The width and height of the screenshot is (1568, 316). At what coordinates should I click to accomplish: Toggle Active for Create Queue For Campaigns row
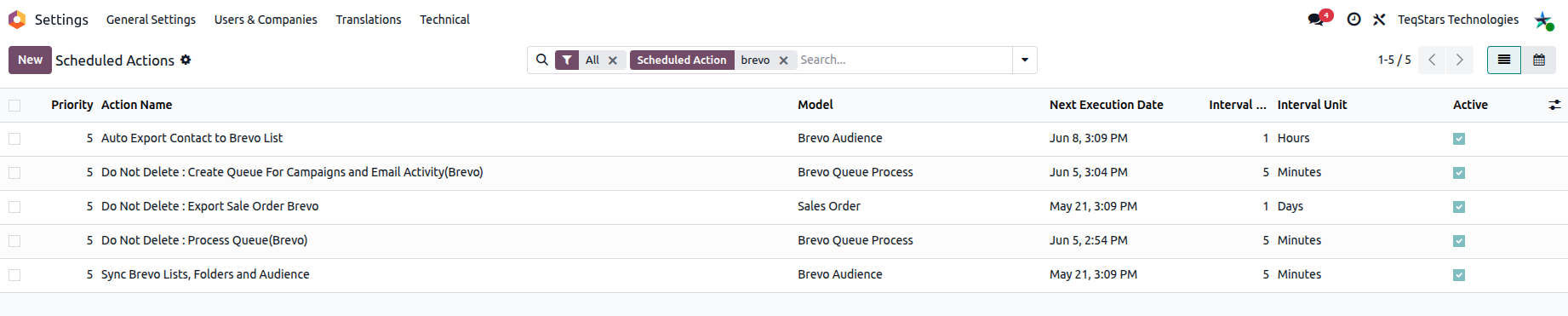(x=1459, y=173)
